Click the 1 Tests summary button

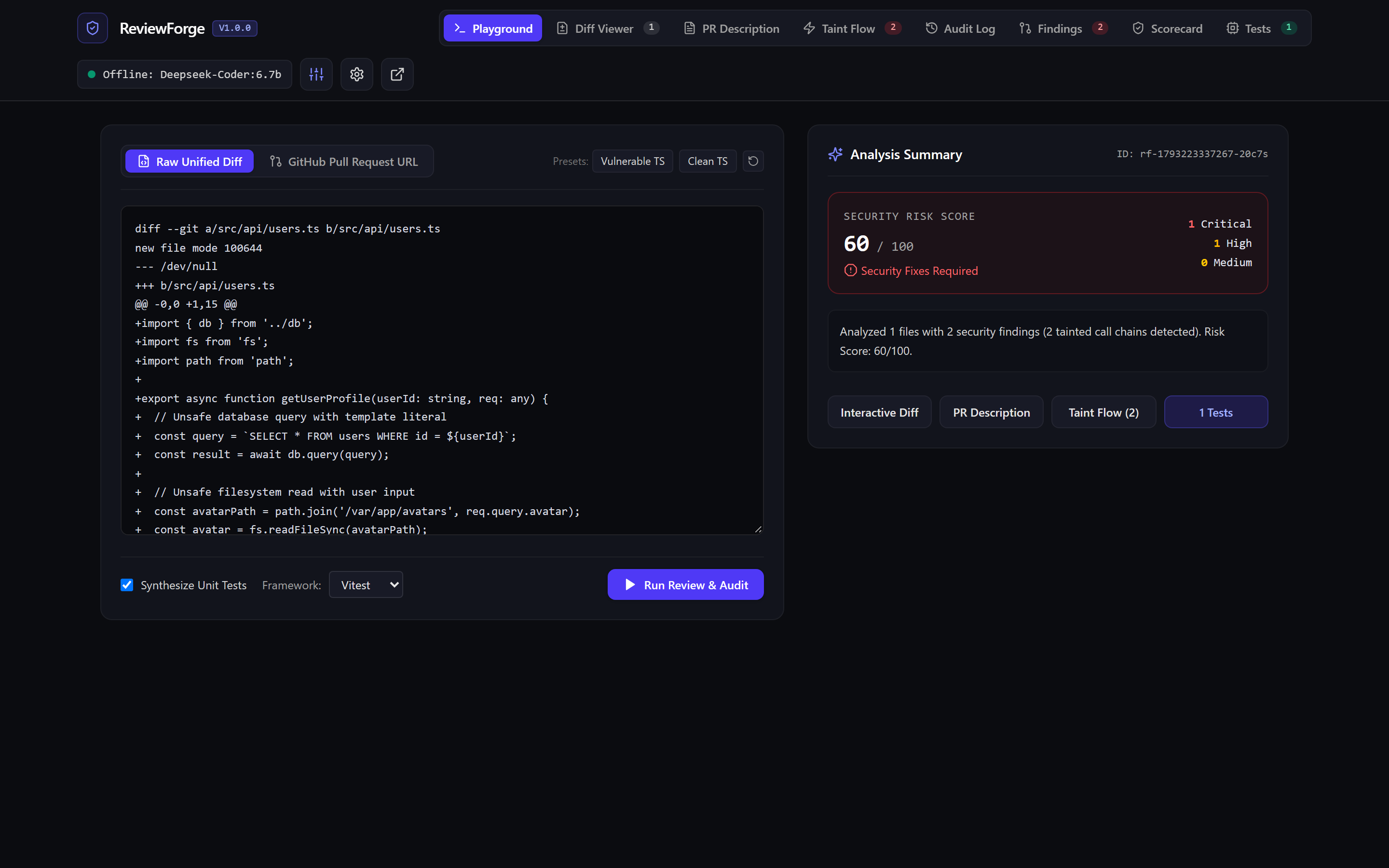click(x=1216, y=412)
